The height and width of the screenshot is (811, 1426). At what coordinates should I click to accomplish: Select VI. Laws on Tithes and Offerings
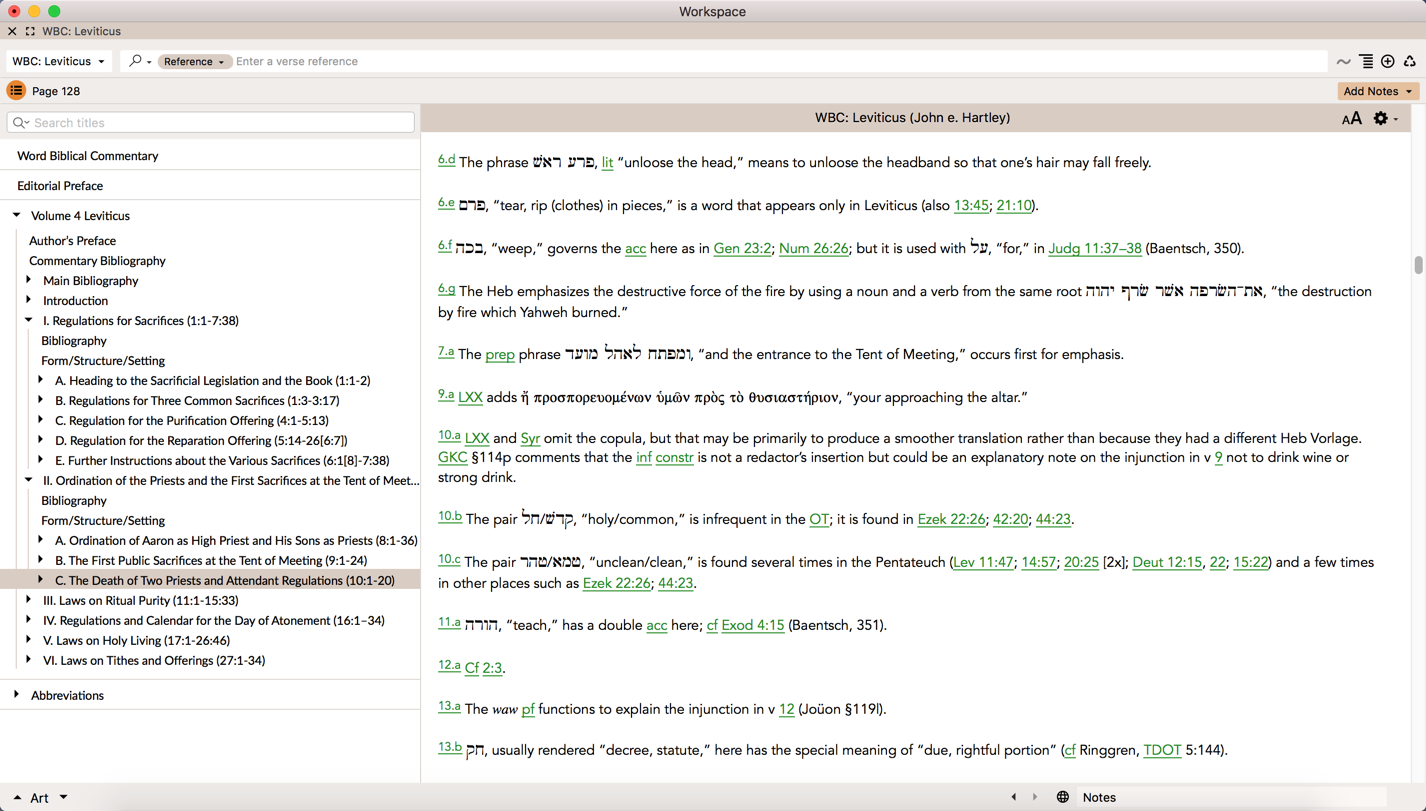tap(154, 661)
